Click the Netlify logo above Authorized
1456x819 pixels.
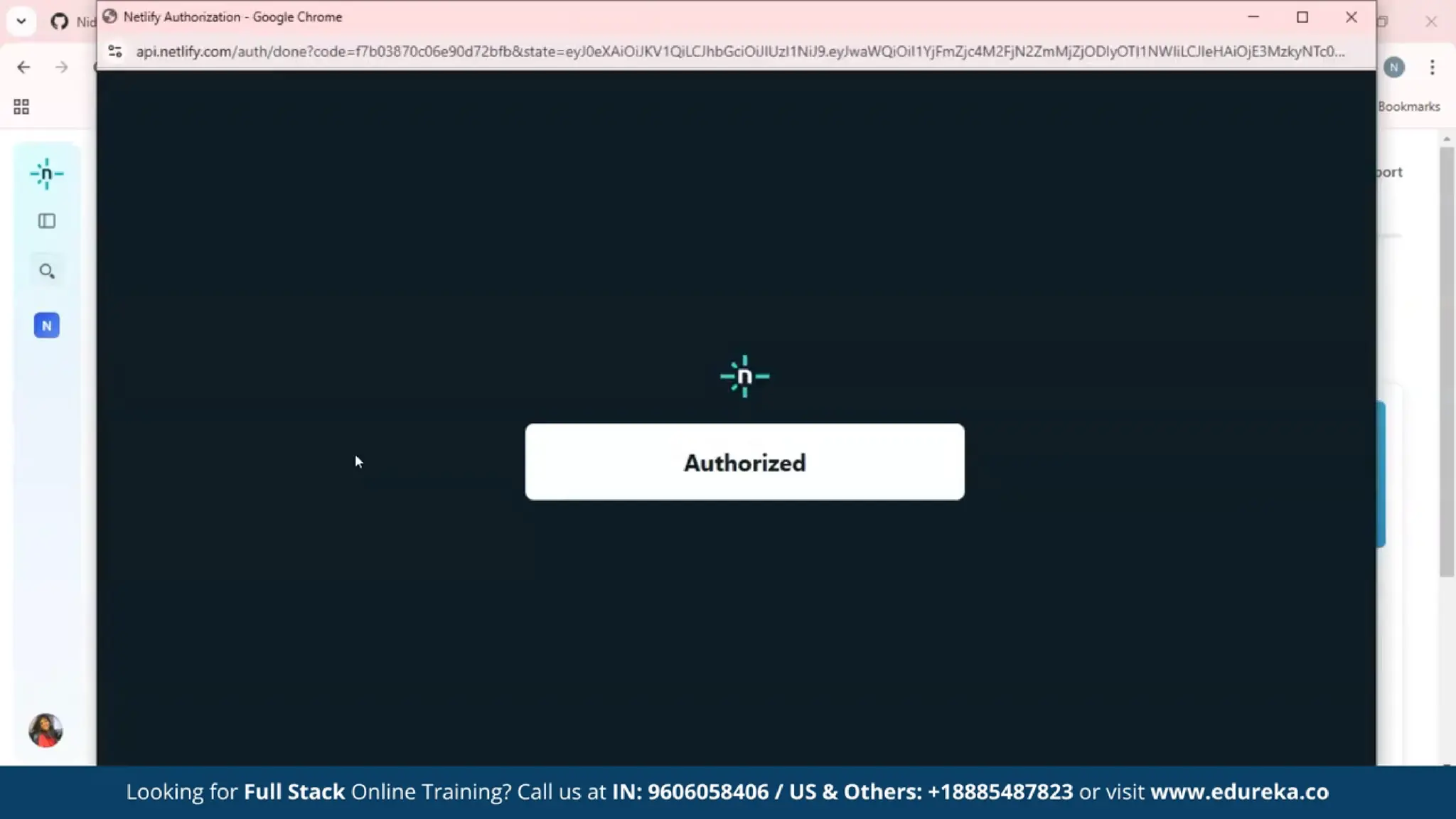click(744, 376)
